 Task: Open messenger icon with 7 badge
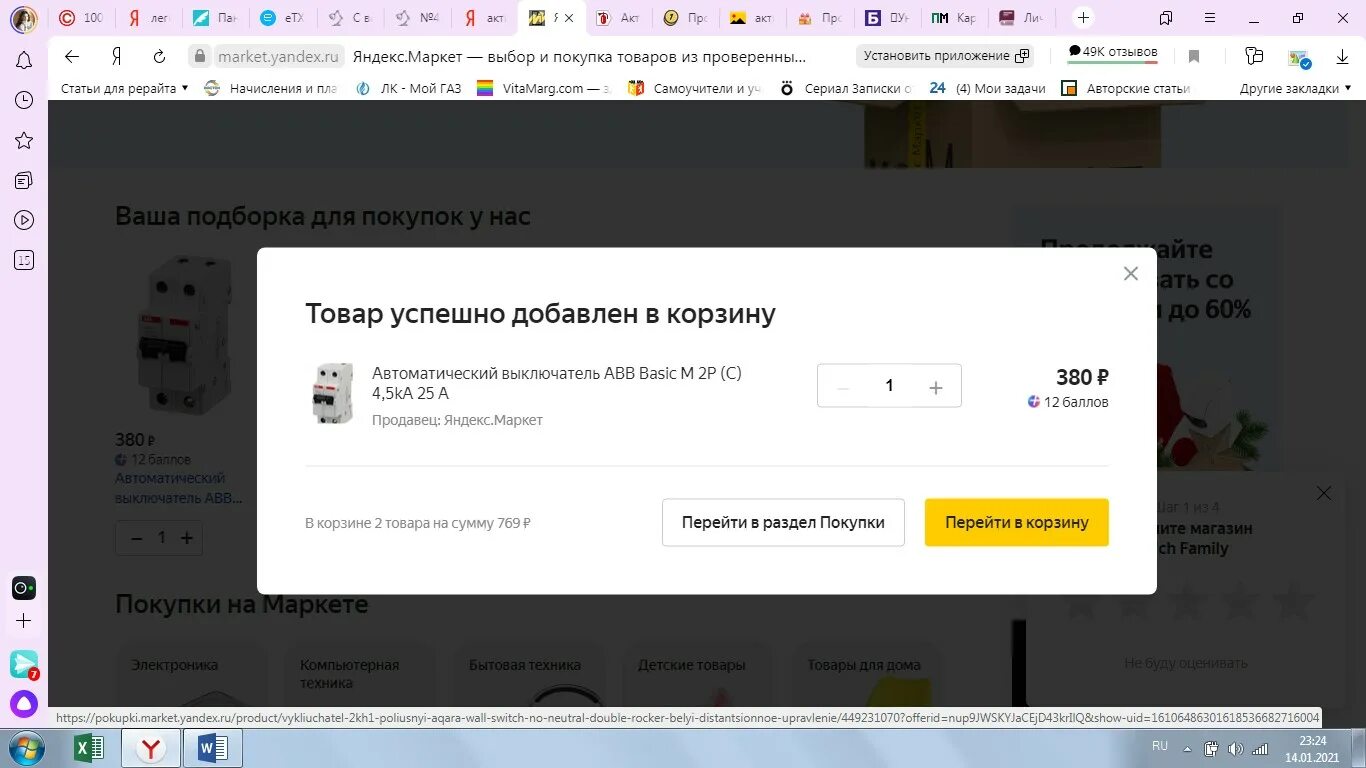click(x=24, y=664)
